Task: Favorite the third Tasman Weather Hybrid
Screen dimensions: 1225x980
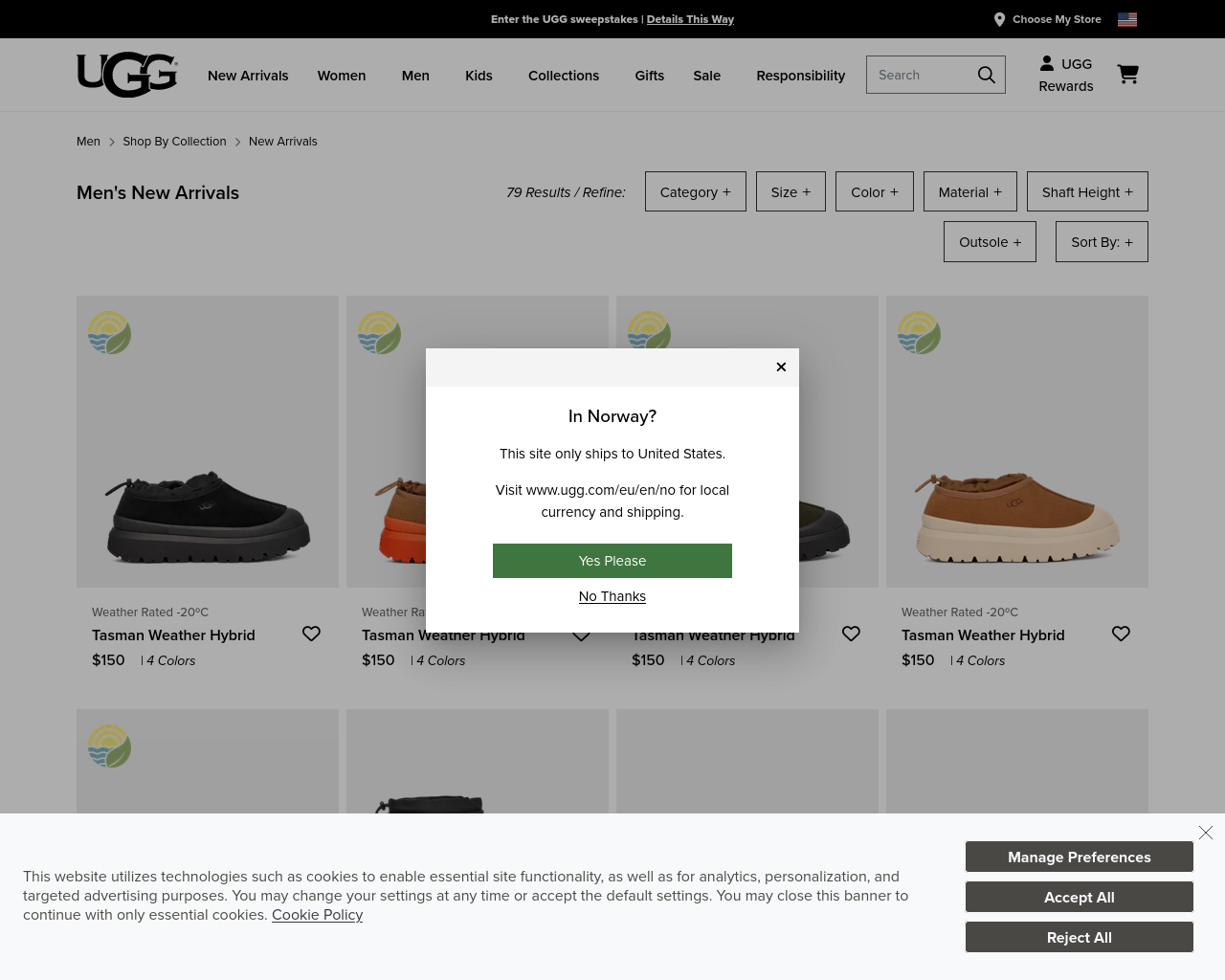Action: (851, 634)
